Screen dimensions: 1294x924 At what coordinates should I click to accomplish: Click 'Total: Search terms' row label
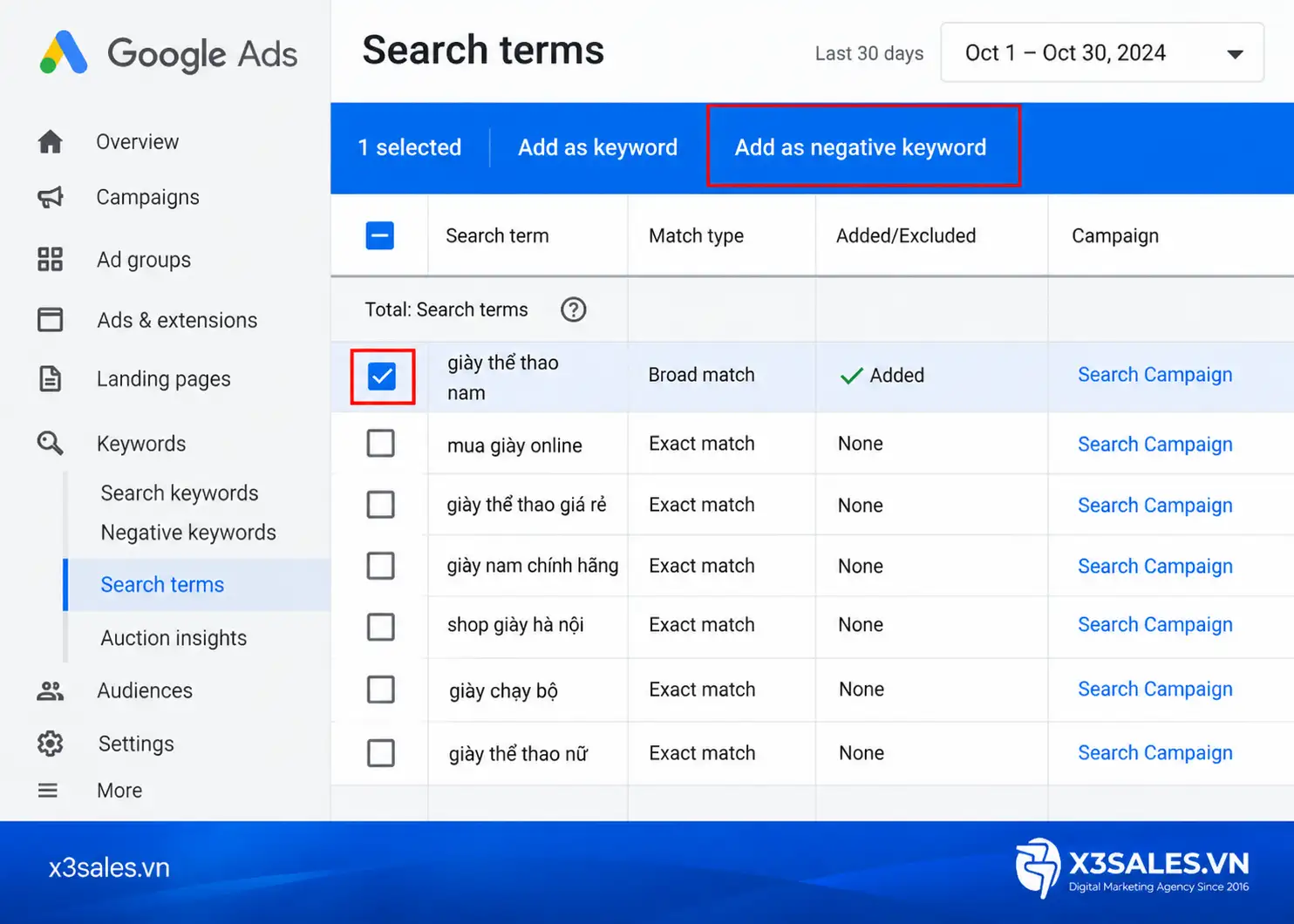pyautogui.click(x=446, y=309)
